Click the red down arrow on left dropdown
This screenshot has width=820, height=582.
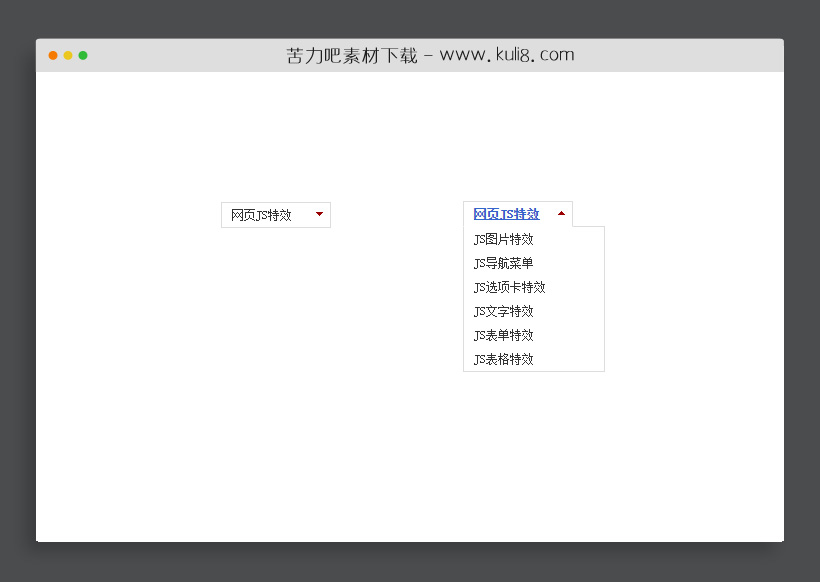click(318, 214)
